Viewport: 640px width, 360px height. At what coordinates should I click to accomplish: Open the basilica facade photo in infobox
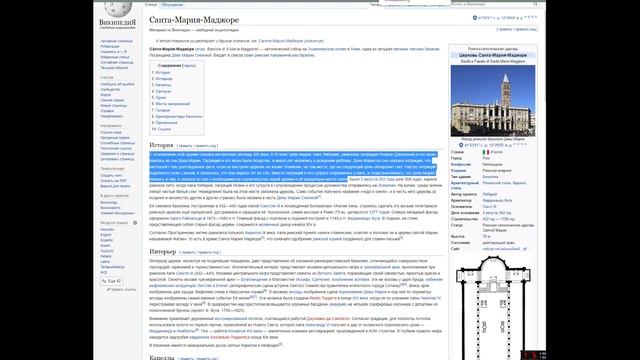pos(493,101)
